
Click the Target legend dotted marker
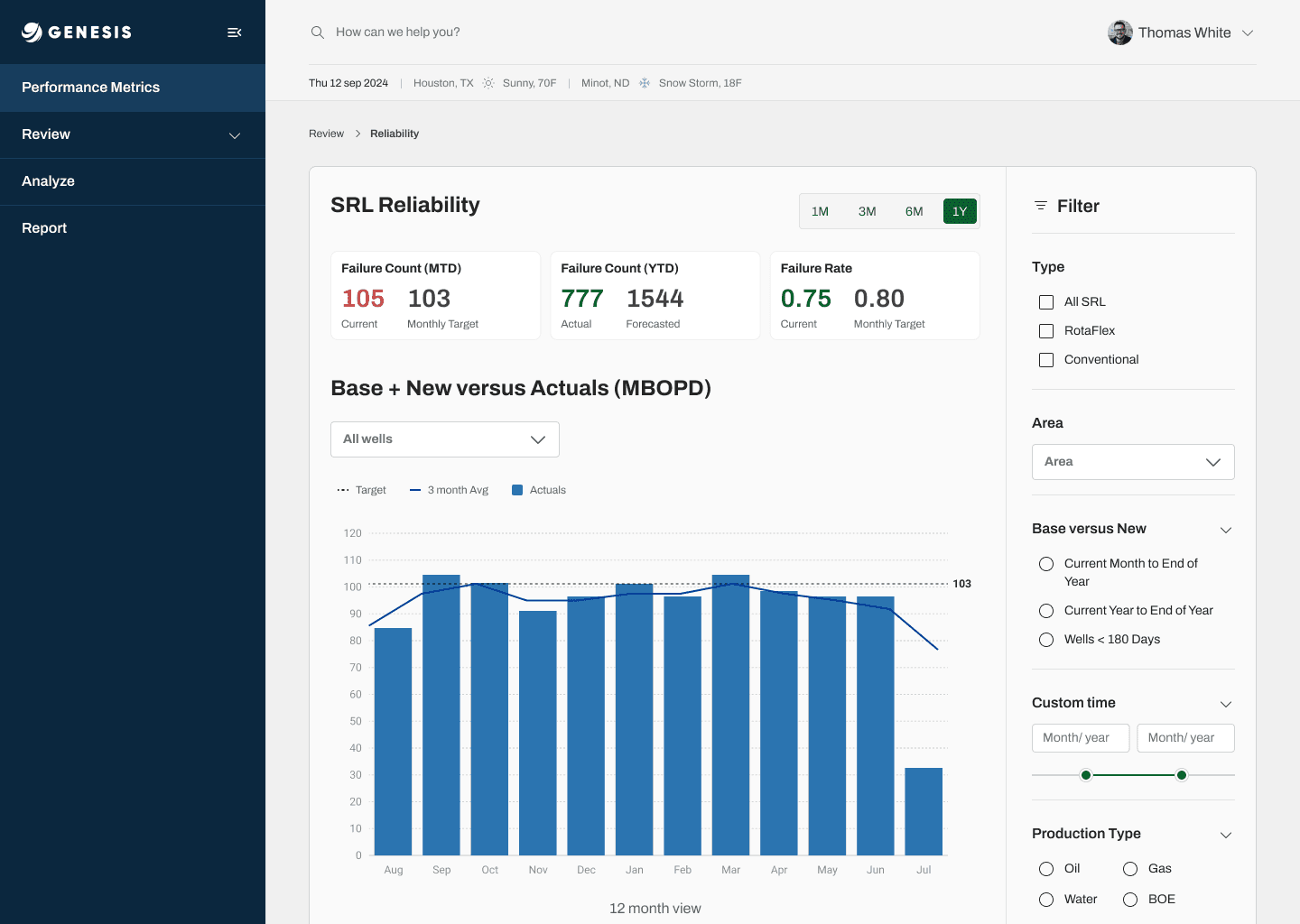pos(343,490)
